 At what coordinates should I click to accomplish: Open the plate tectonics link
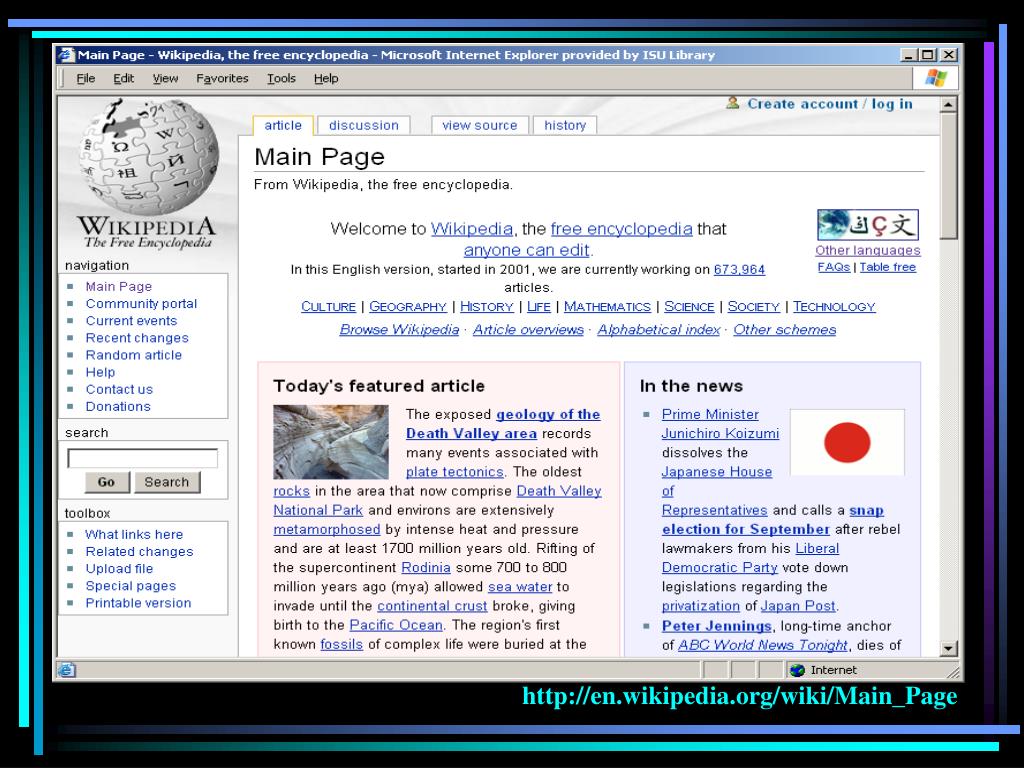(455, 472)
